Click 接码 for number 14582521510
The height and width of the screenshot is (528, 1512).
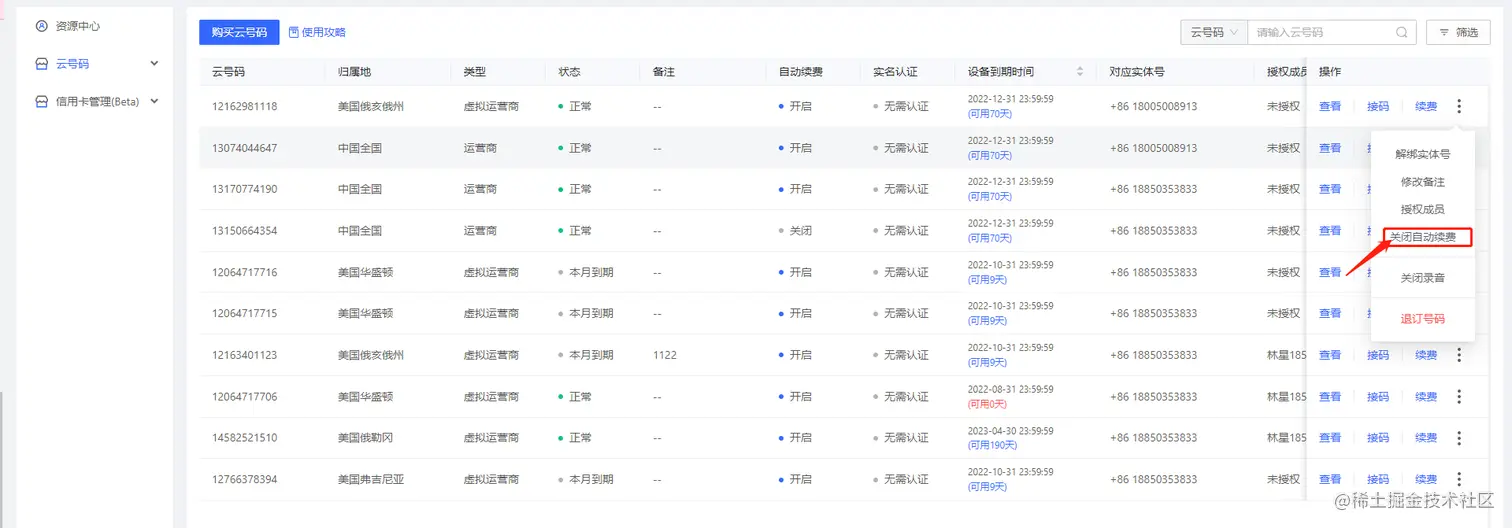tap(1378, 438)
